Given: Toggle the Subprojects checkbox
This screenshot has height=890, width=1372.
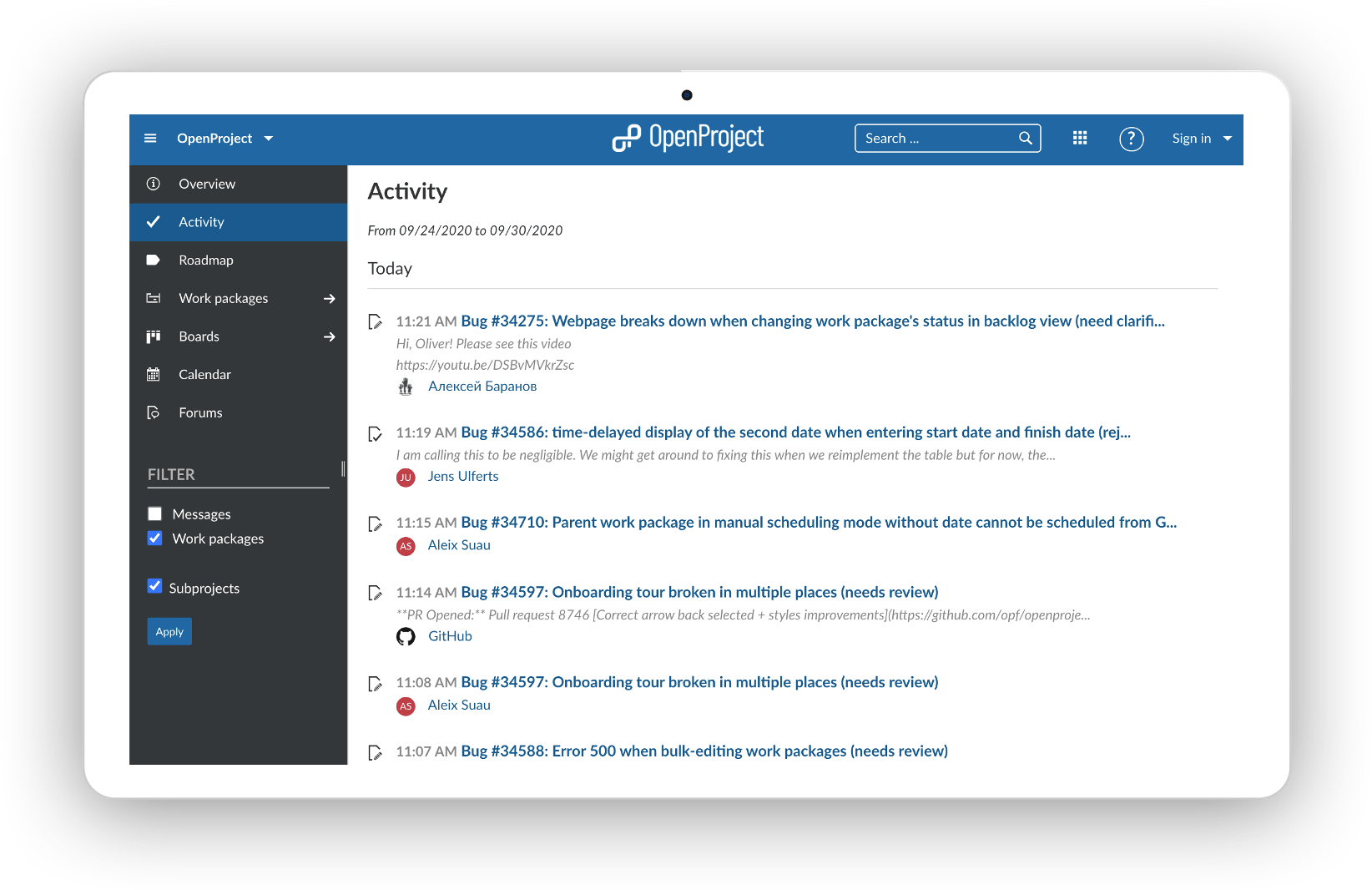Looking at the screenshot, I should [x=155, y=586].
